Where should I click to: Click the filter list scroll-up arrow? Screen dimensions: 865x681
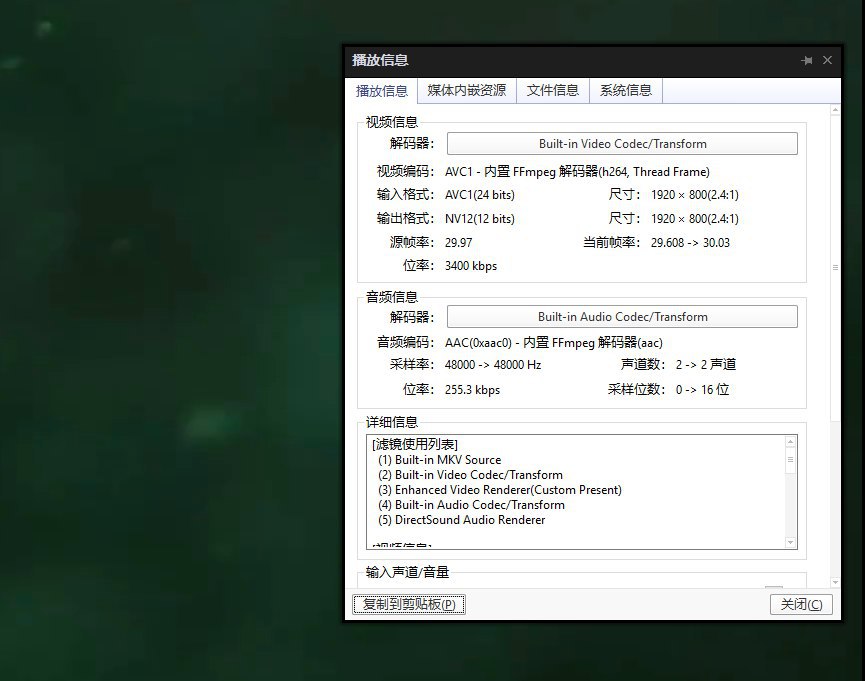point(791,442)
